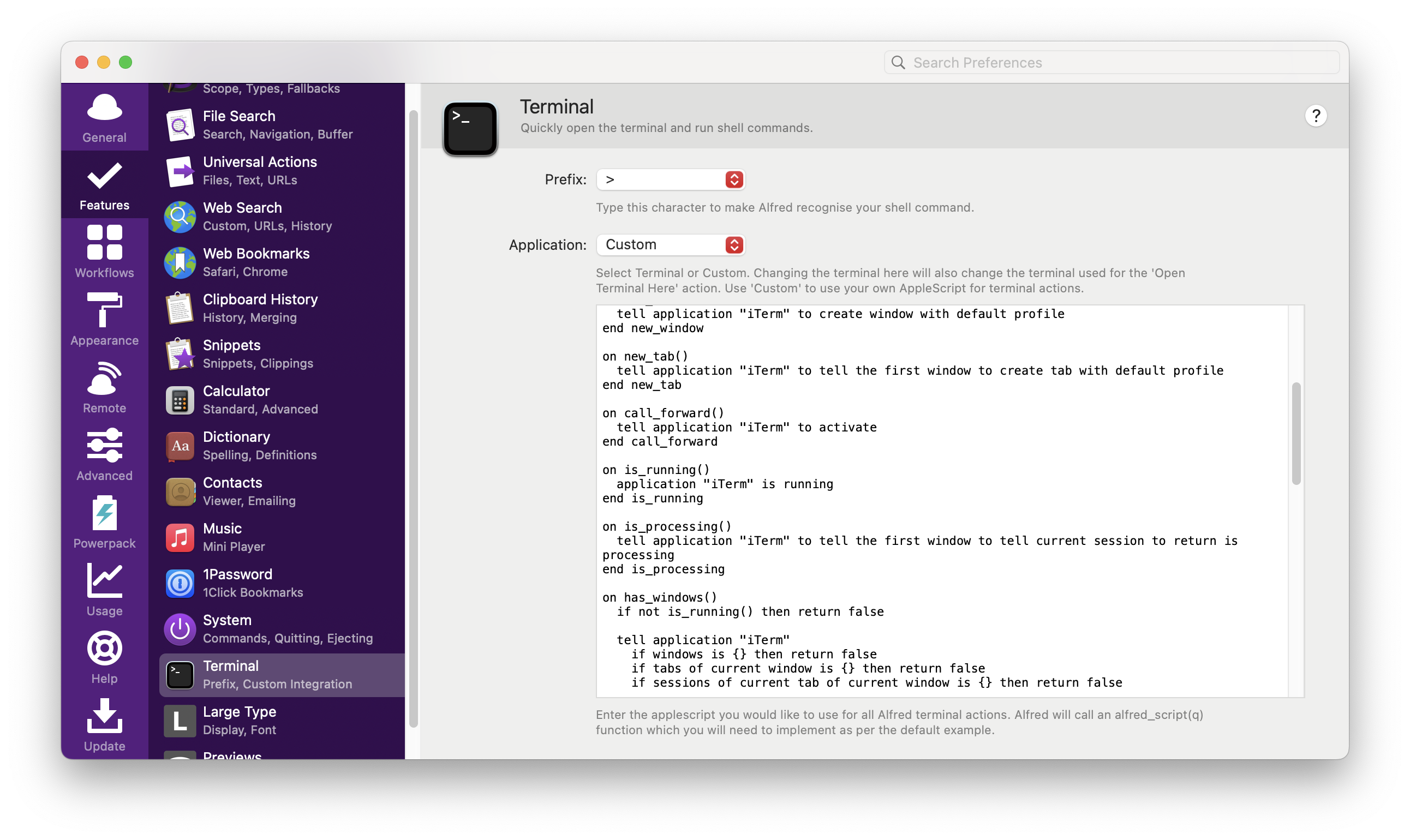The height and width of the screenshot is (840, 1410).
Task: Open the File Search feature settings
Action: coord(282,125)
